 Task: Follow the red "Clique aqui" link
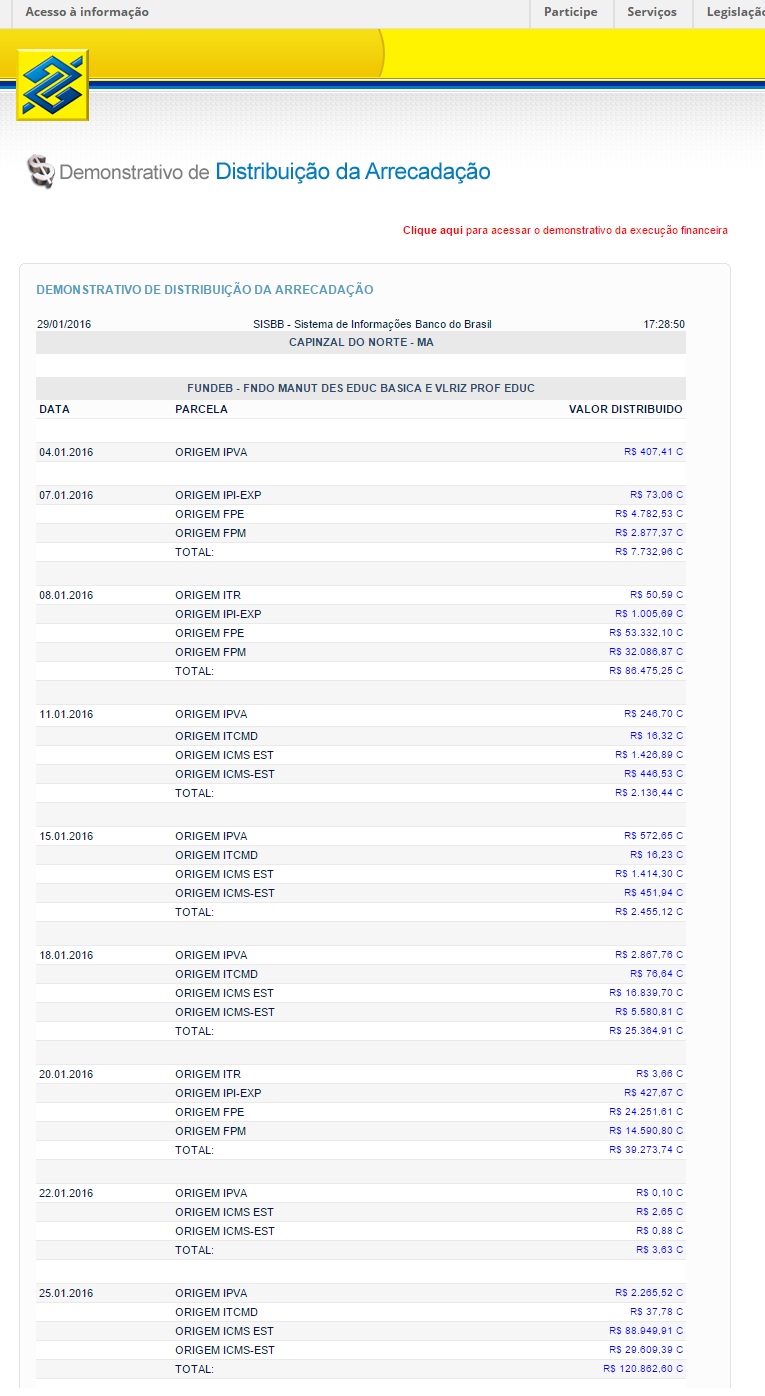[433, 231]
